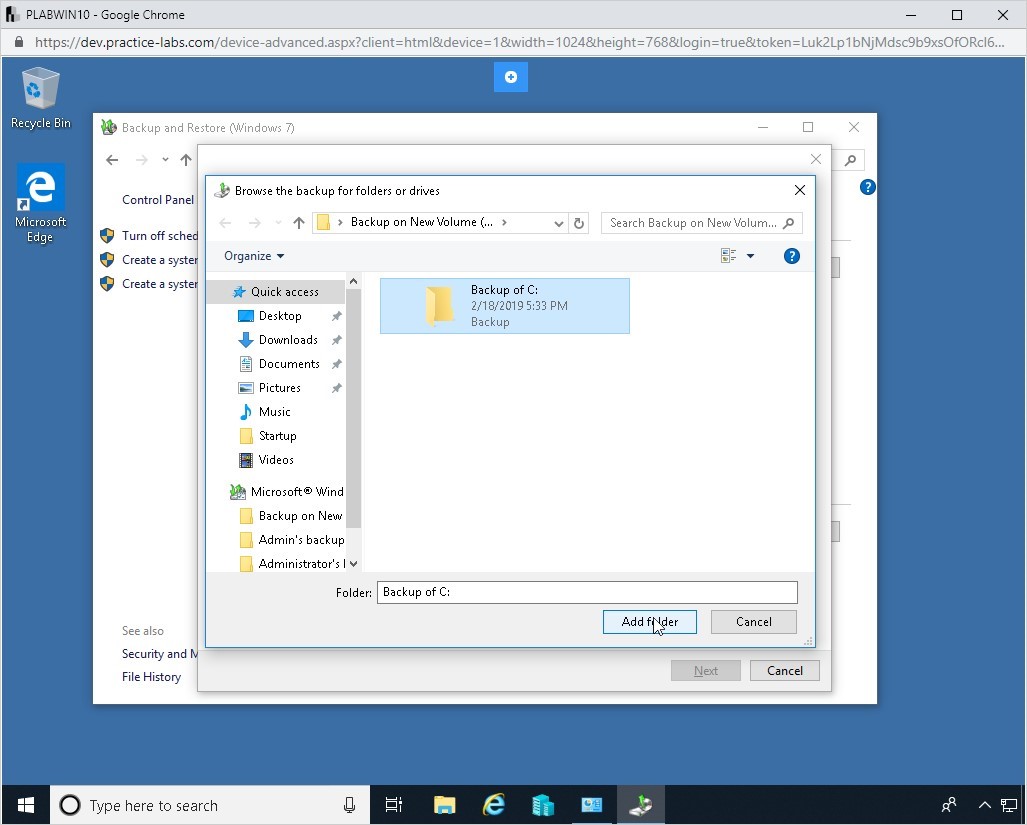This screenshot has width=1027, height=825.
Task: Click the pin icon beside Downloads
Action: (x=336, y=340)
